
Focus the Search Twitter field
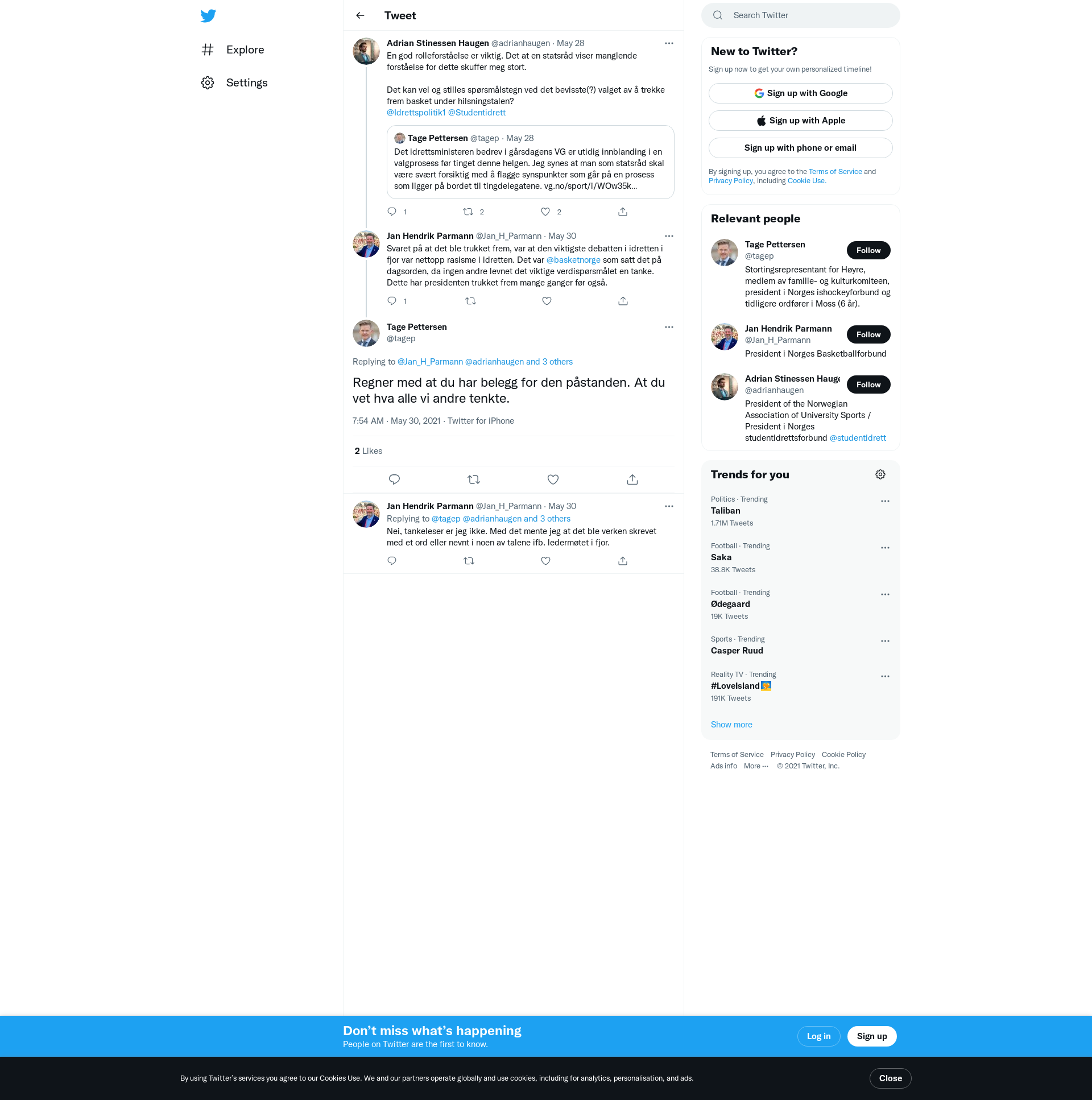(x=800, y=15)
